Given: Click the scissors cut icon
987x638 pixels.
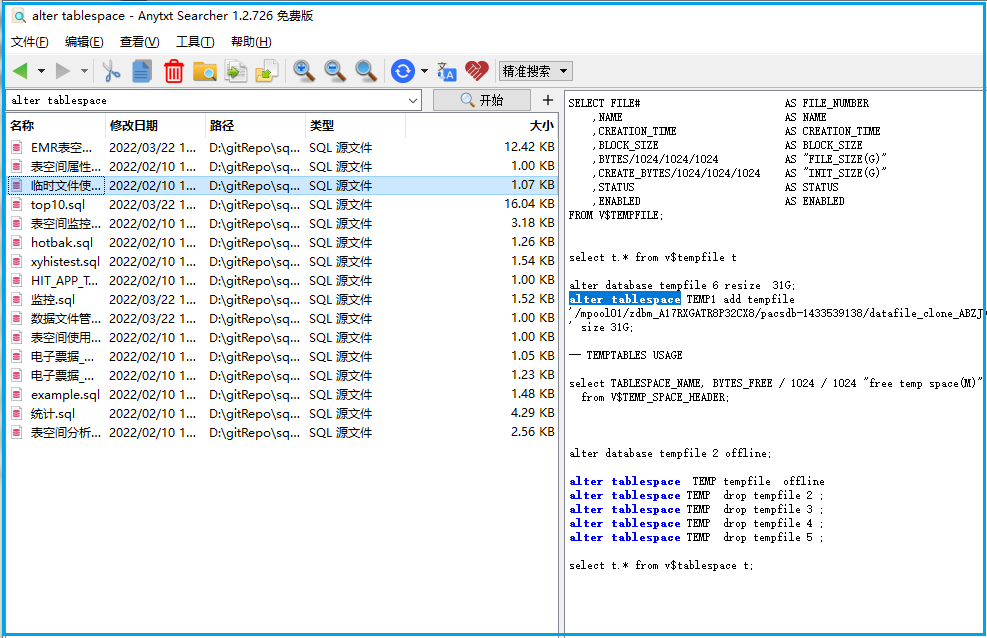Looking at the screenshot, I should click(x=111, y=71).
